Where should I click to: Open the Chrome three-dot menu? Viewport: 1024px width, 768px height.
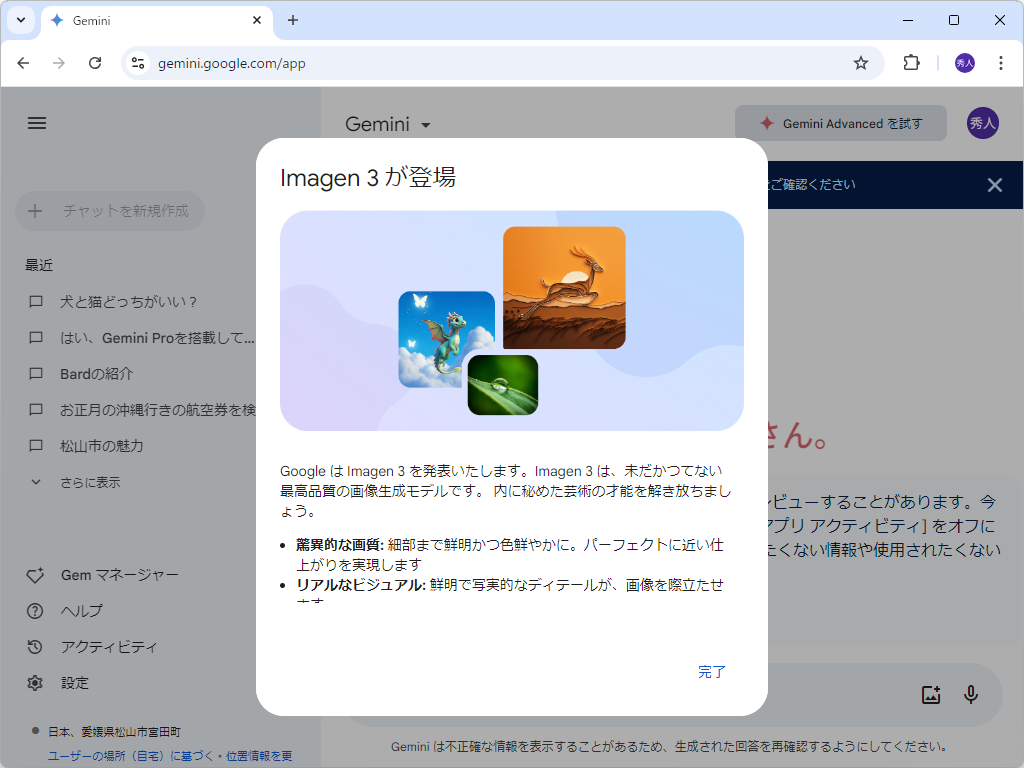(x=1001, y=62)
